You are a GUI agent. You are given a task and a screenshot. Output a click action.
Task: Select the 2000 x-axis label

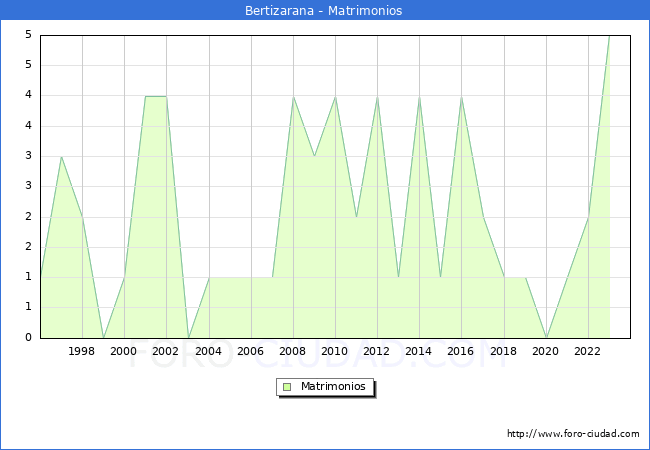(x=124, y=351)
